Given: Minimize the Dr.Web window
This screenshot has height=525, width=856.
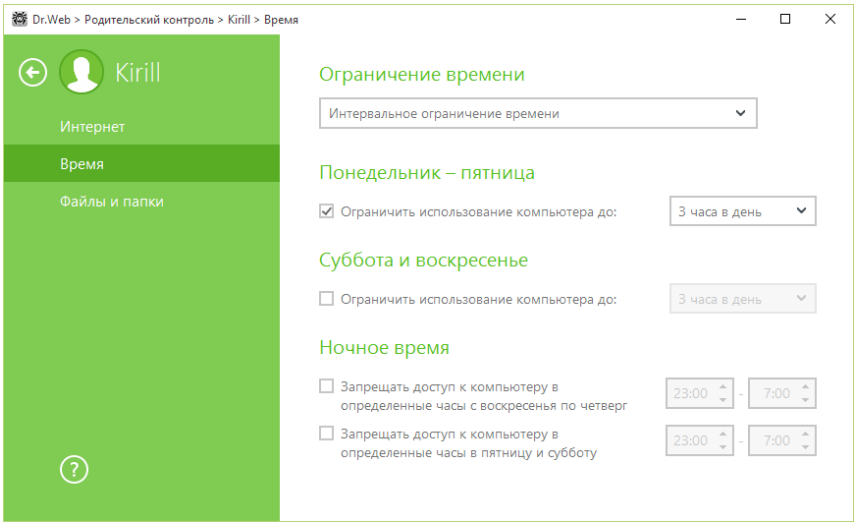Looking at the screenshot, I should pyautogui.click(x=741, y=19).
